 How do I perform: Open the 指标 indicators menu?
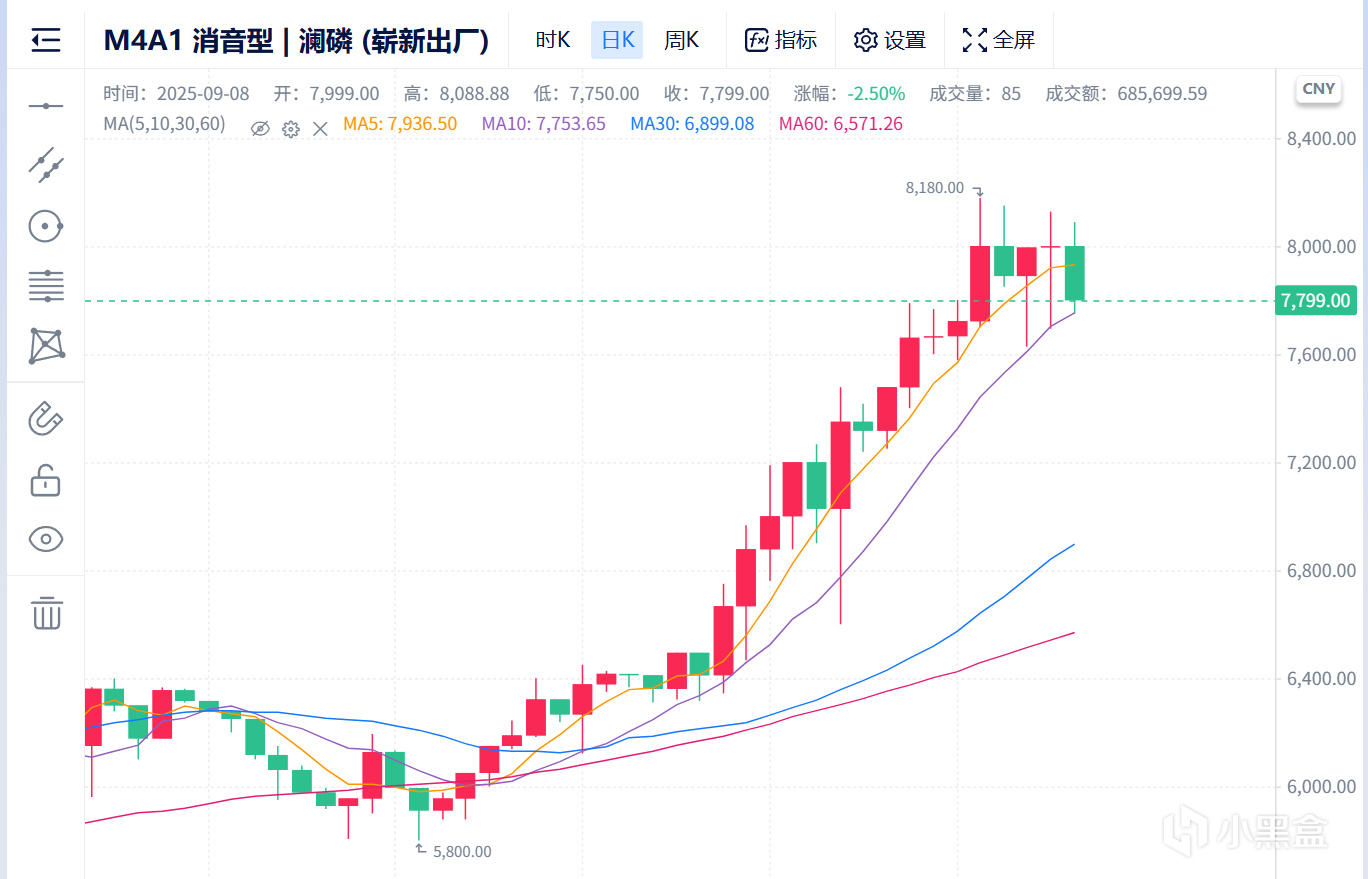[781, 40]
